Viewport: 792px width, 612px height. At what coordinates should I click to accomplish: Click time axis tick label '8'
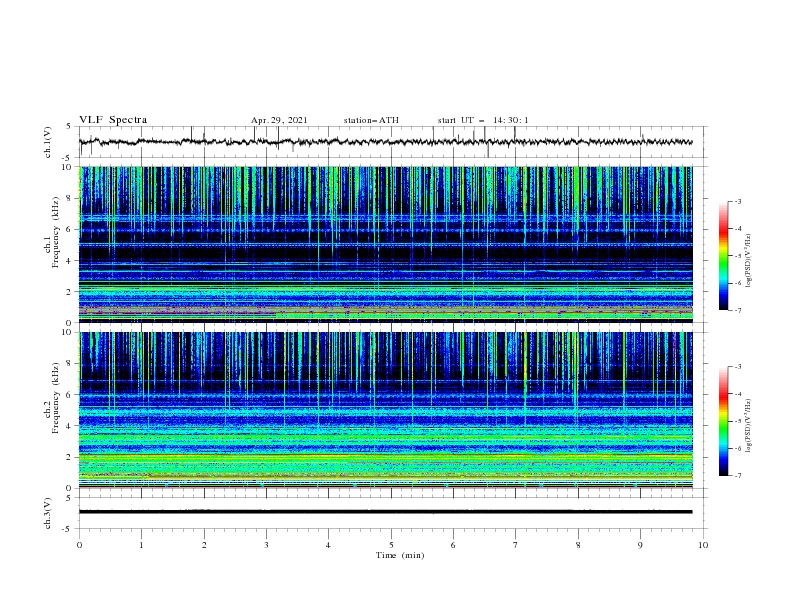click(578, 545)
